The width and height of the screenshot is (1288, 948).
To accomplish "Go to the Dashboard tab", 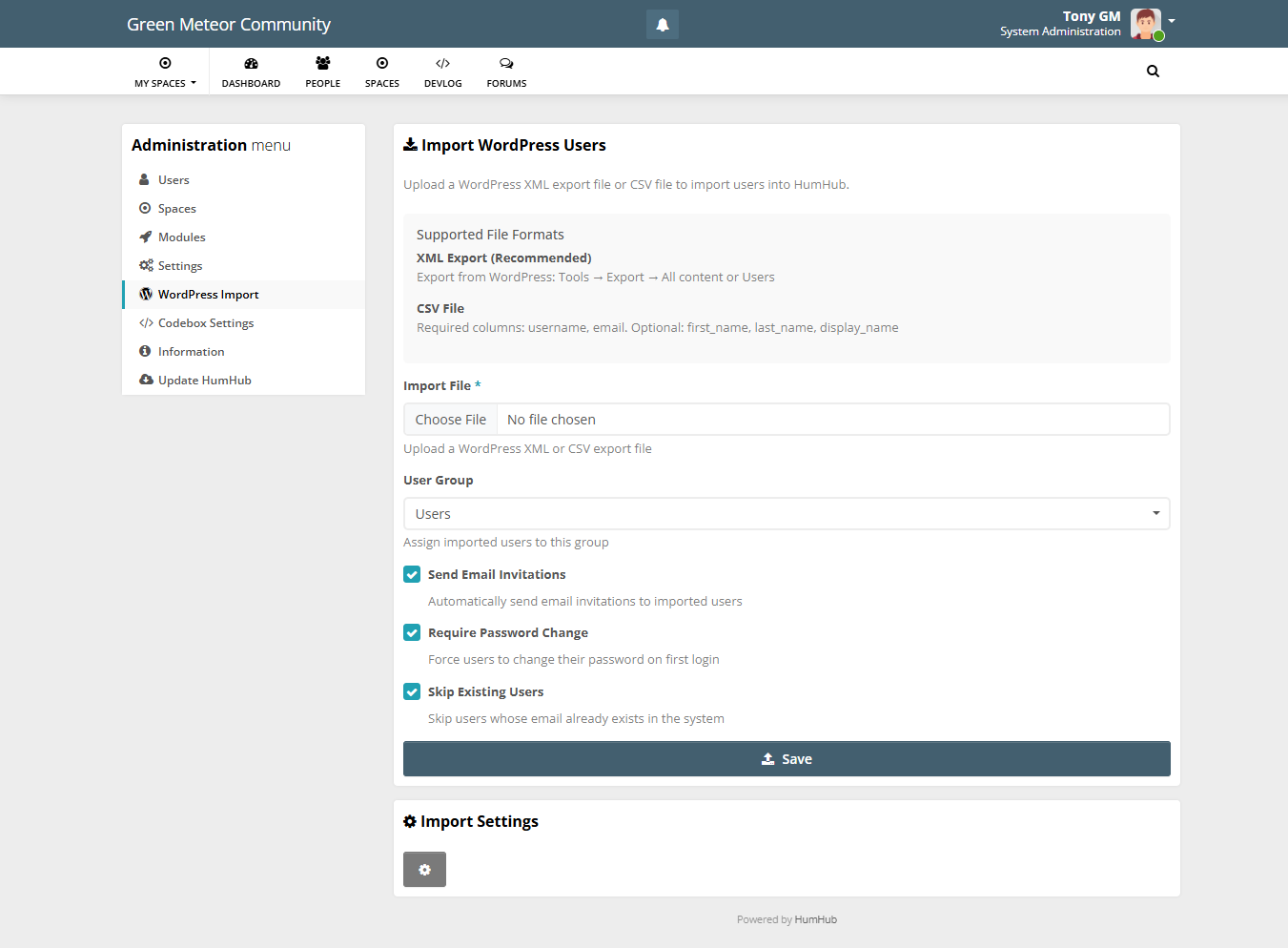I will click(251, 72).
